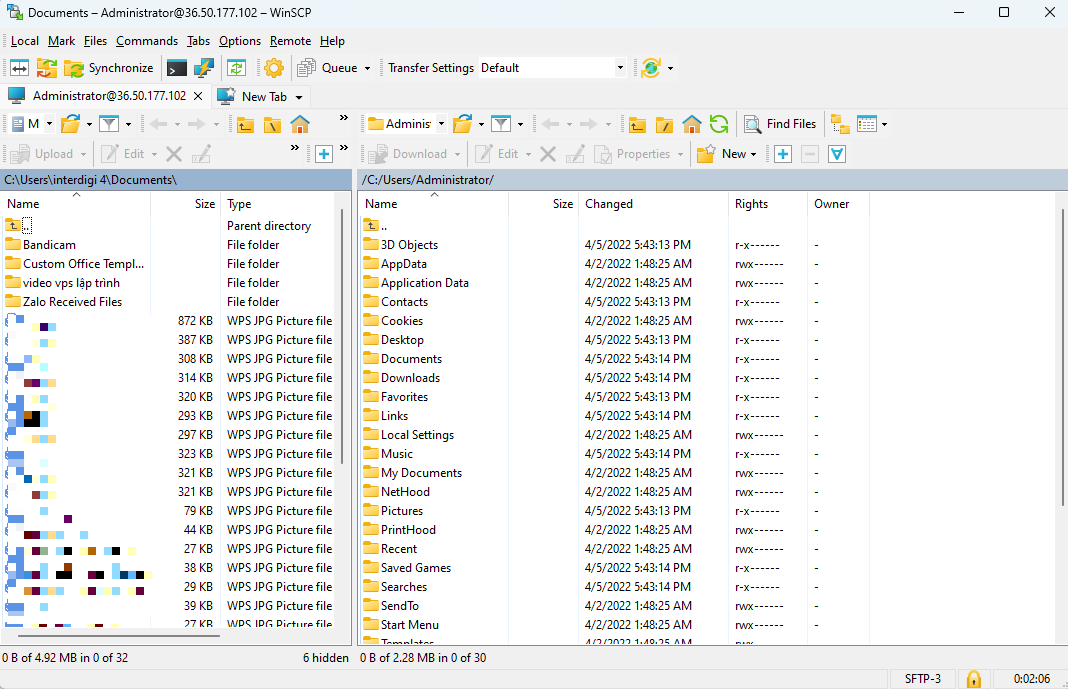Select the NetHood remote folder

point(405,492)
